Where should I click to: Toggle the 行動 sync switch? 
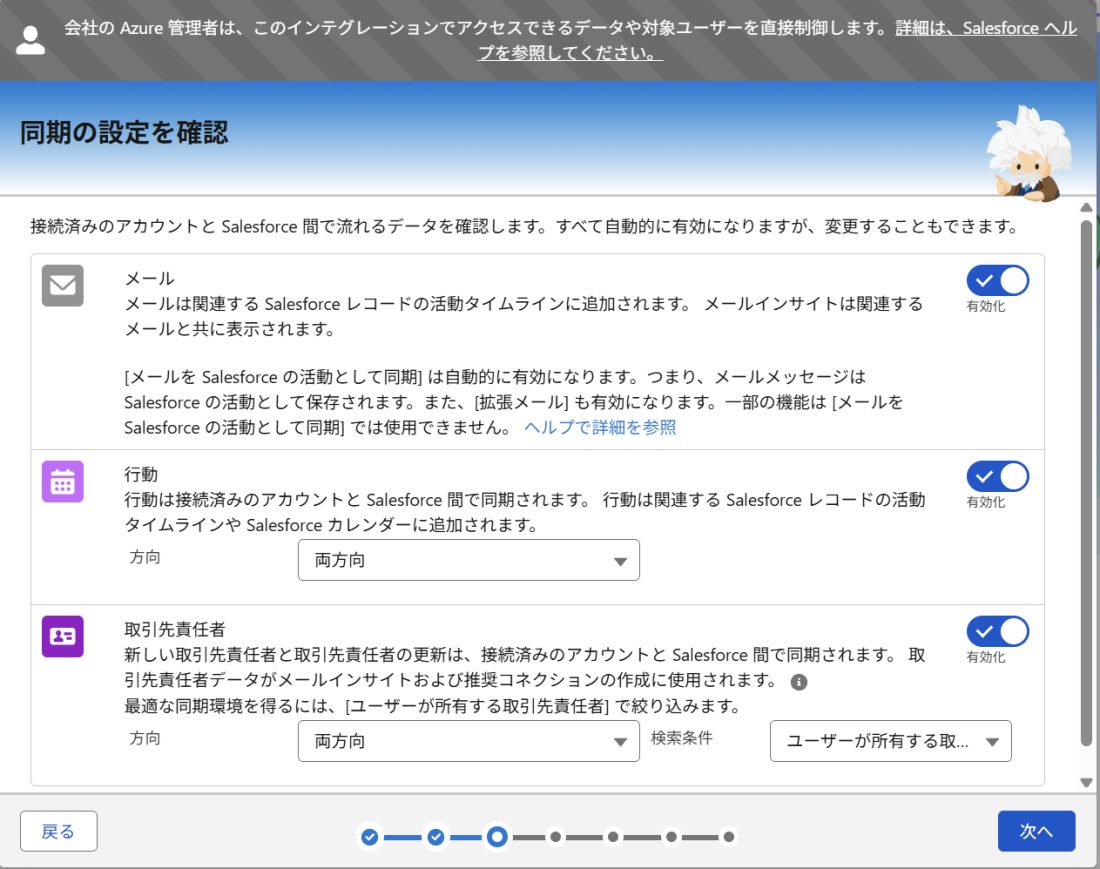[x=998, y=477]
